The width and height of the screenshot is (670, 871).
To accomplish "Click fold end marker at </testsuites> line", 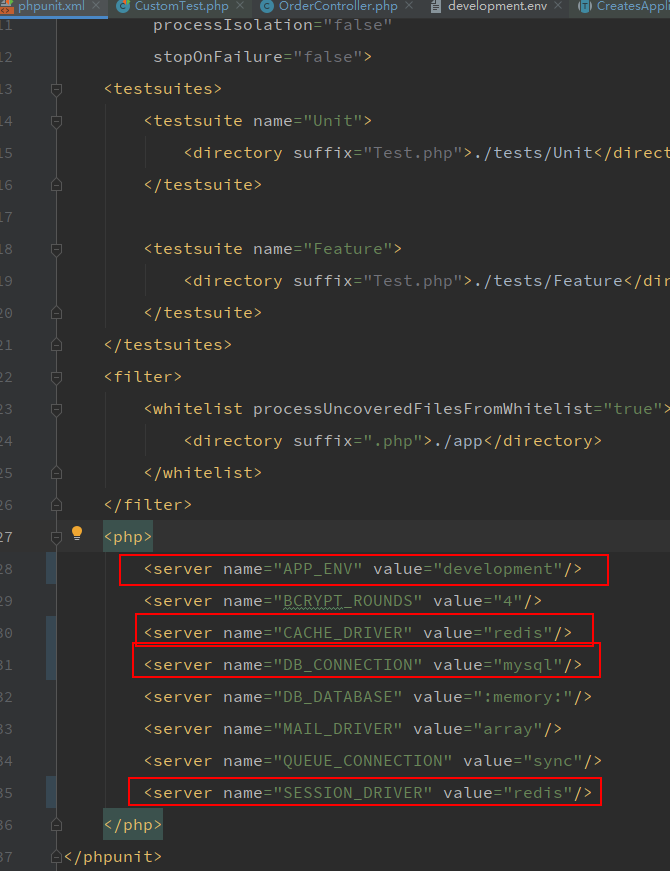I will [57, 345].
